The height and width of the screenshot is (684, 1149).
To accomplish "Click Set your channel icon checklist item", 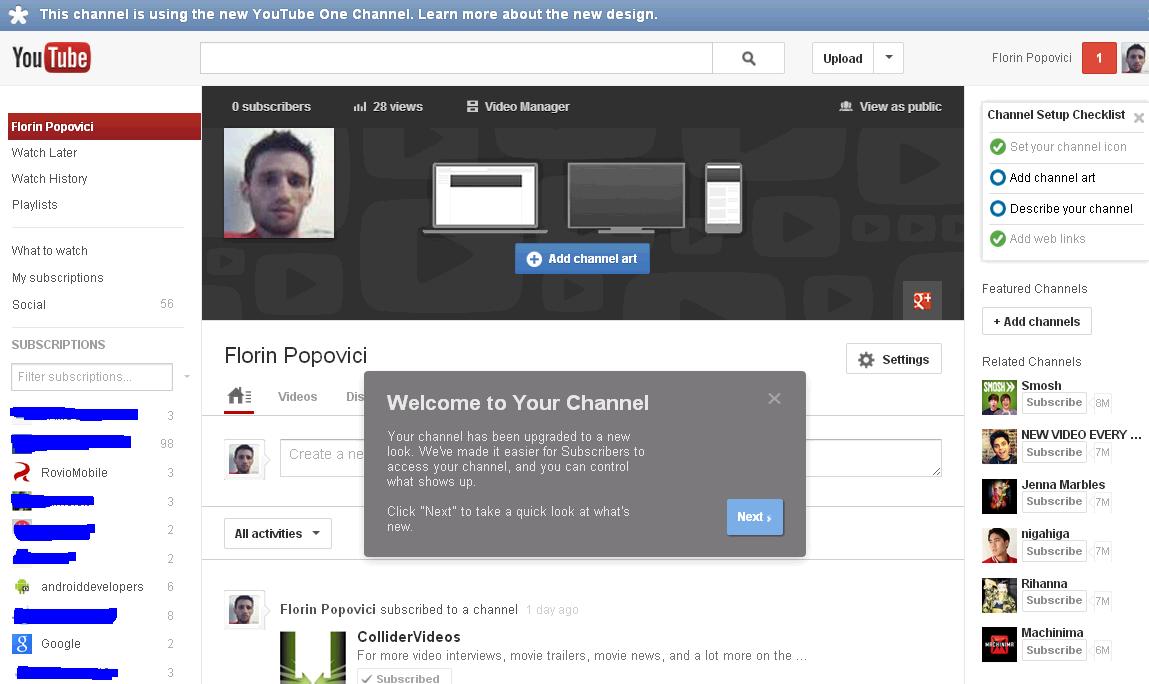I will click(x=1058, y=147).
